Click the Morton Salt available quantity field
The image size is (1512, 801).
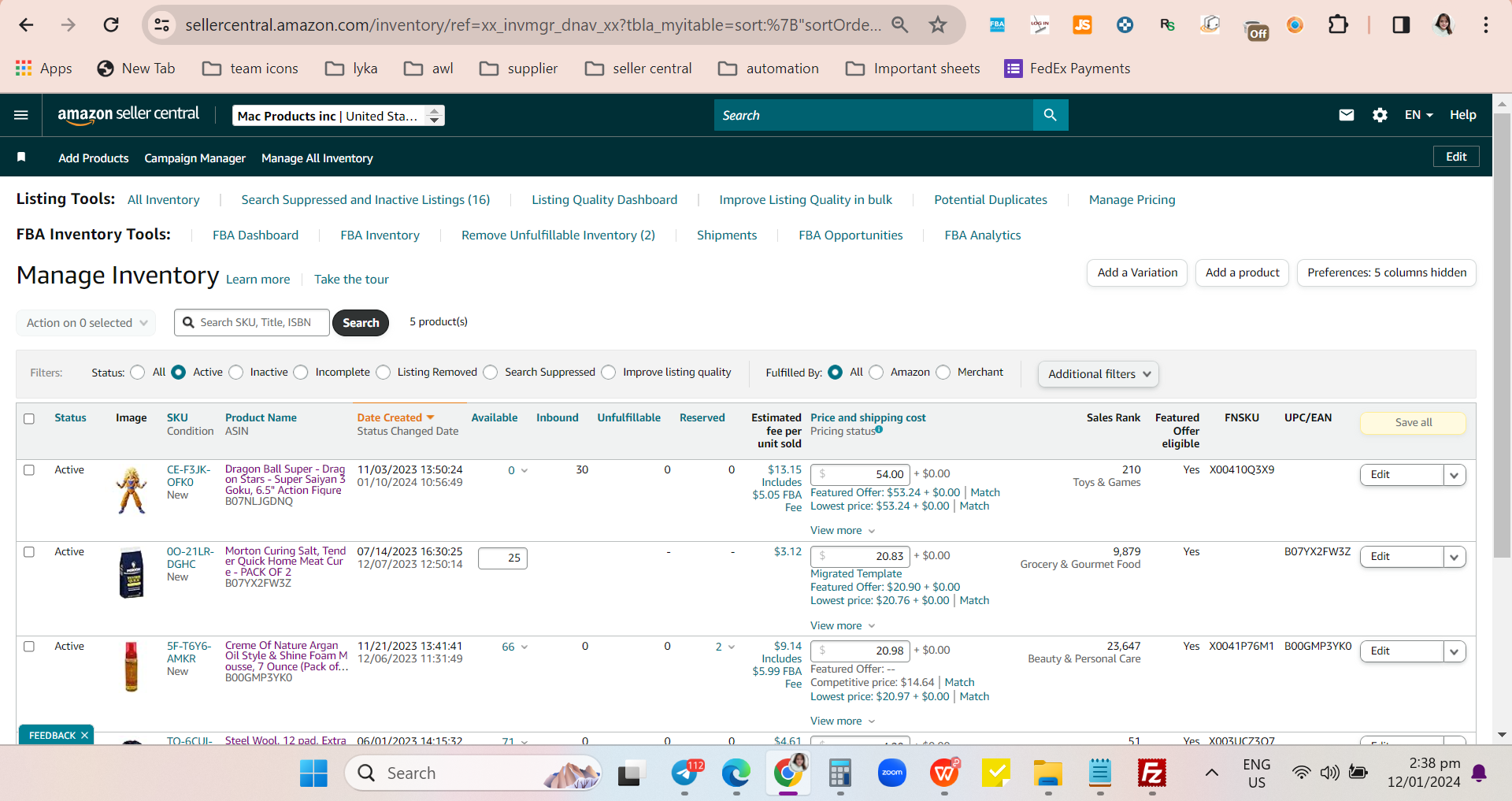502,558
